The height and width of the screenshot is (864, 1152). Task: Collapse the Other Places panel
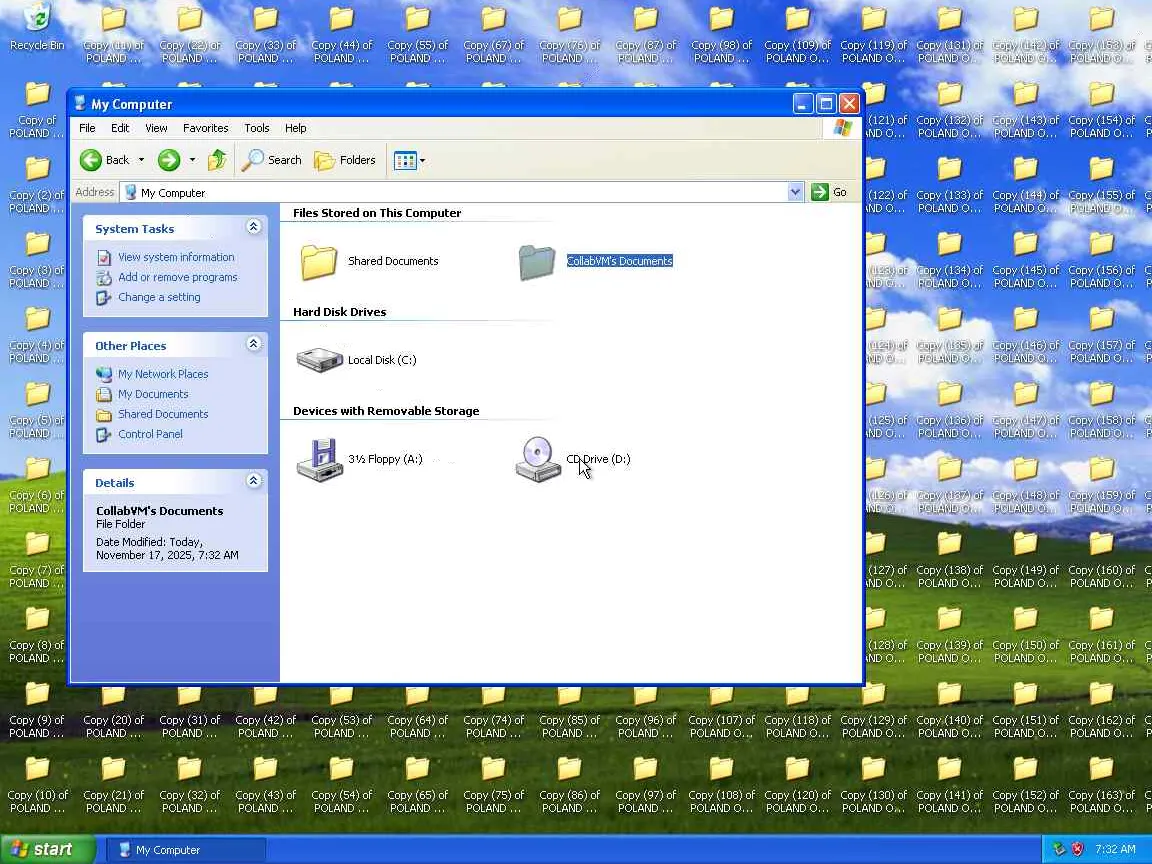pyautogui.click(x=253, y=344)
